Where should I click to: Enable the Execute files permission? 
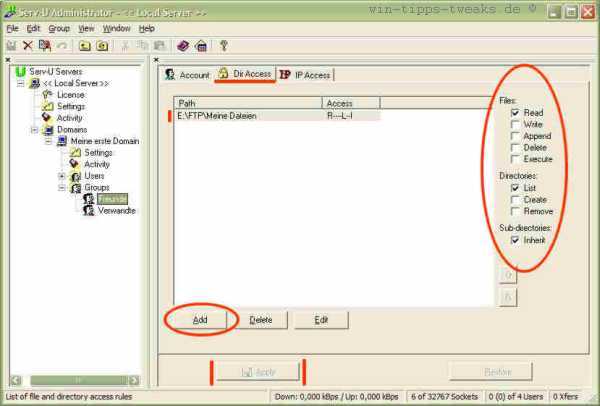515,159
